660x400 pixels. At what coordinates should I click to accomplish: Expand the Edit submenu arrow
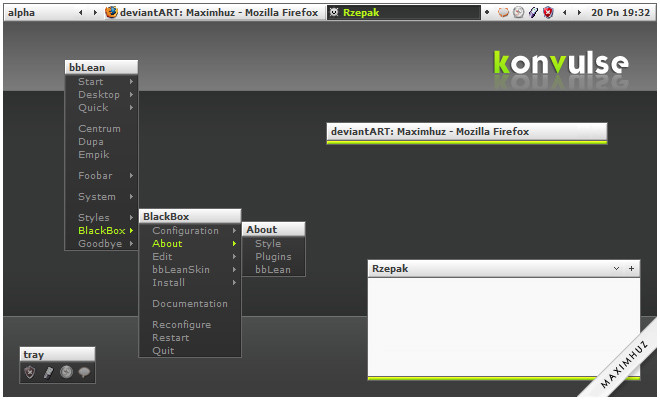(234, 257)
